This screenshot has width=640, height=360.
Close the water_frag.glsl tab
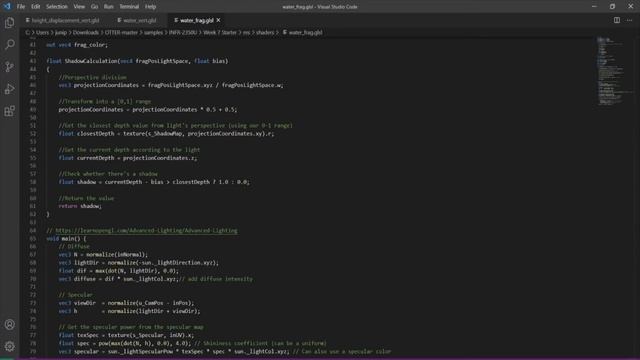pos(218,20)
